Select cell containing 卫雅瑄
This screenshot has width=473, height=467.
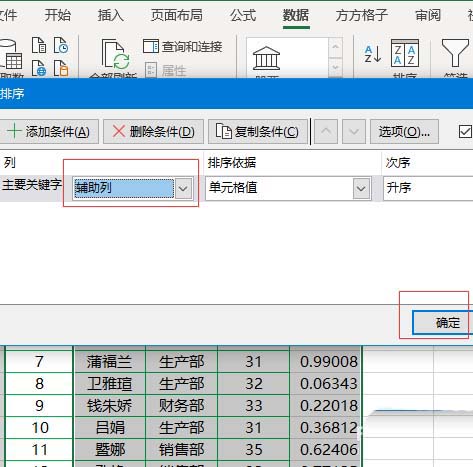109,384
